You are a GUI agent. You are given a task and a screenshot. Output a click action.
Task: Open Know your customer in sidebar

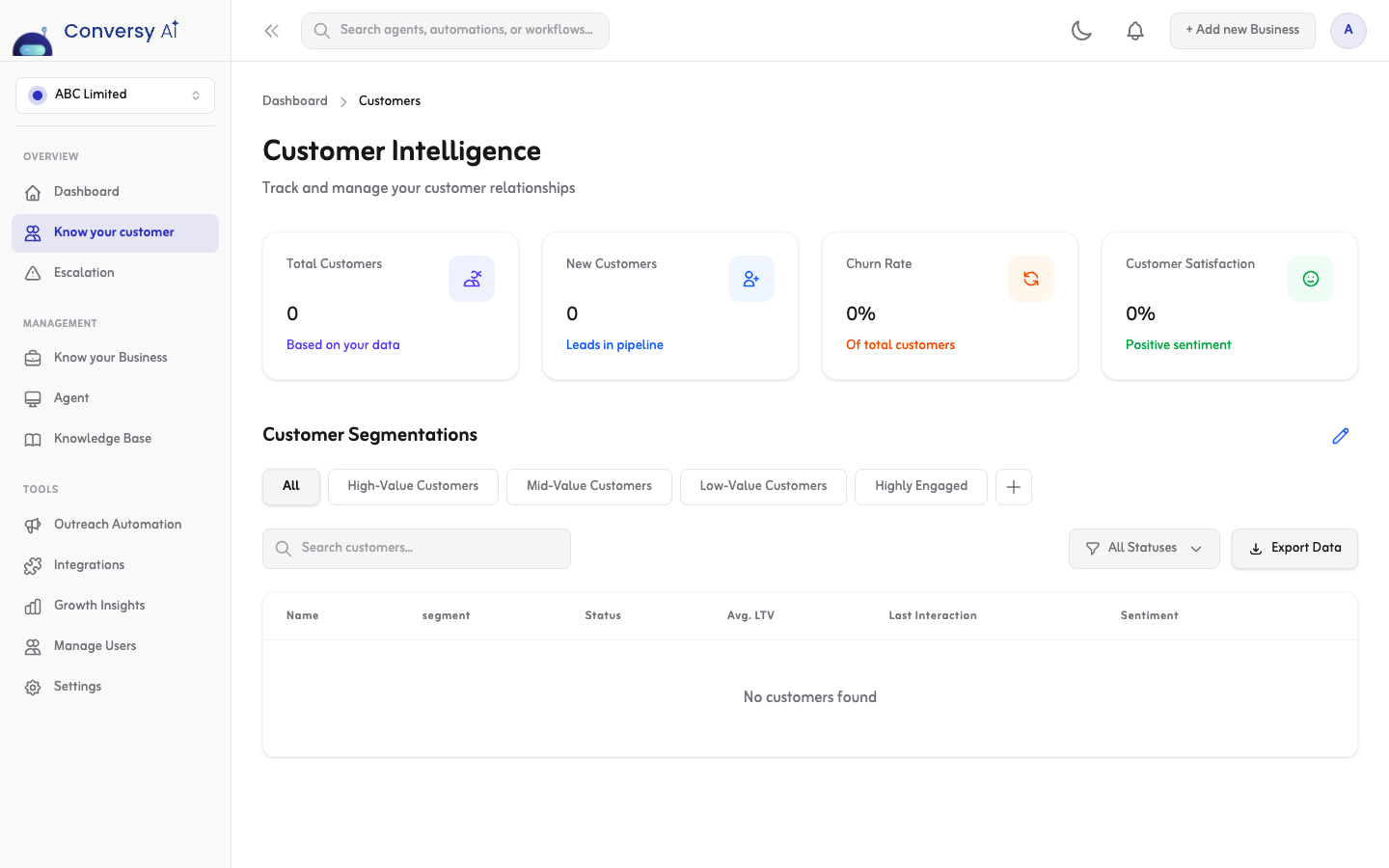pos(115,233)
